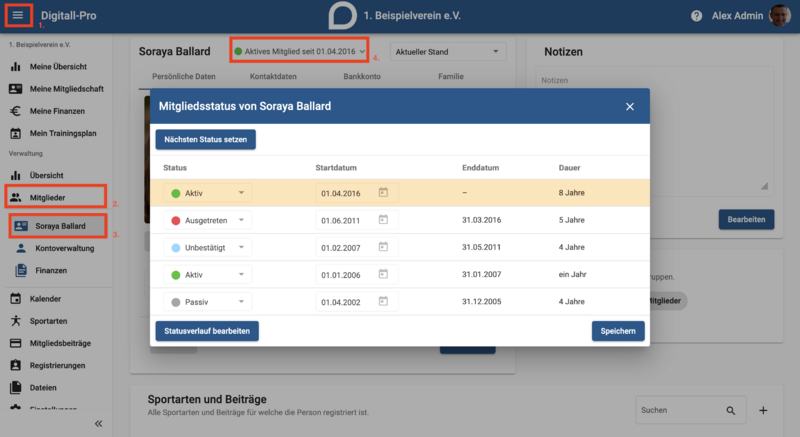
Task: Expand the Ausgetreten status dropdown
Action: pyautogui.click(x=207, y=220)
